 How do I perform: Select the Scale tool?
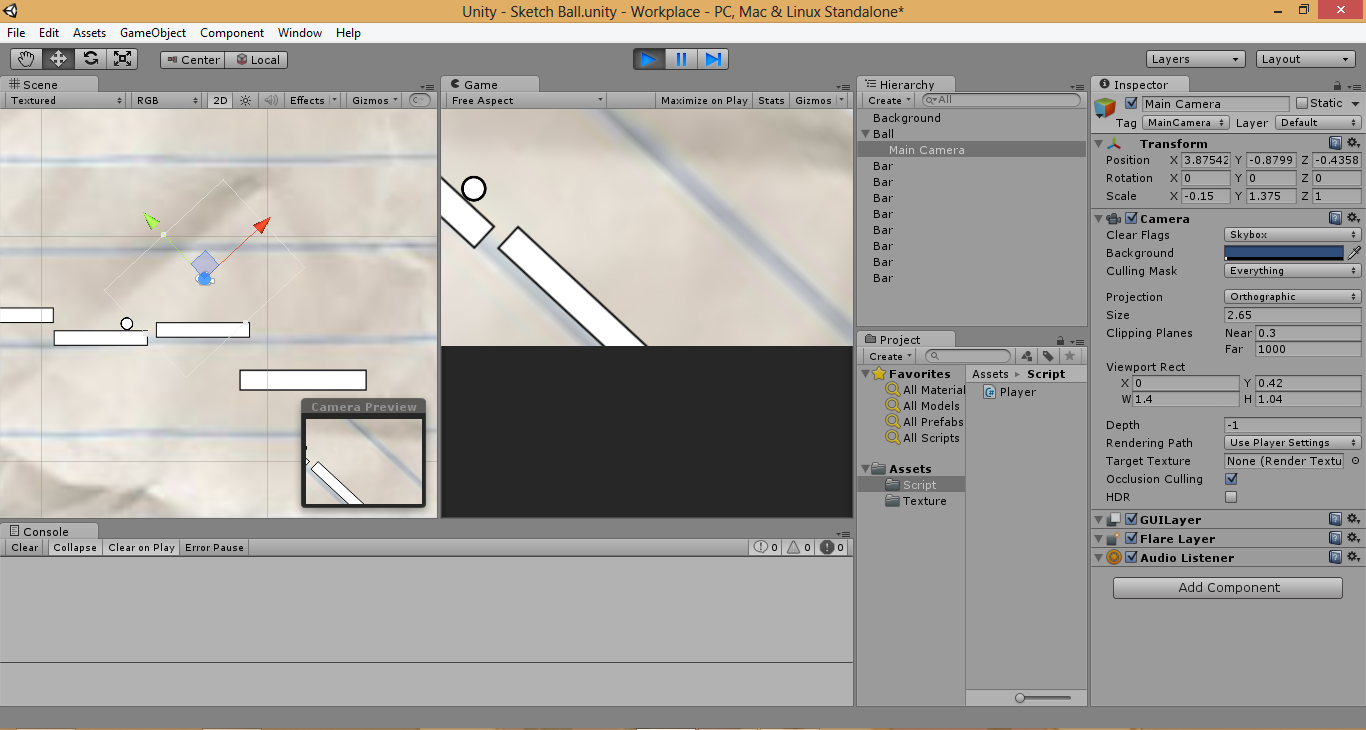pos(123,59)
